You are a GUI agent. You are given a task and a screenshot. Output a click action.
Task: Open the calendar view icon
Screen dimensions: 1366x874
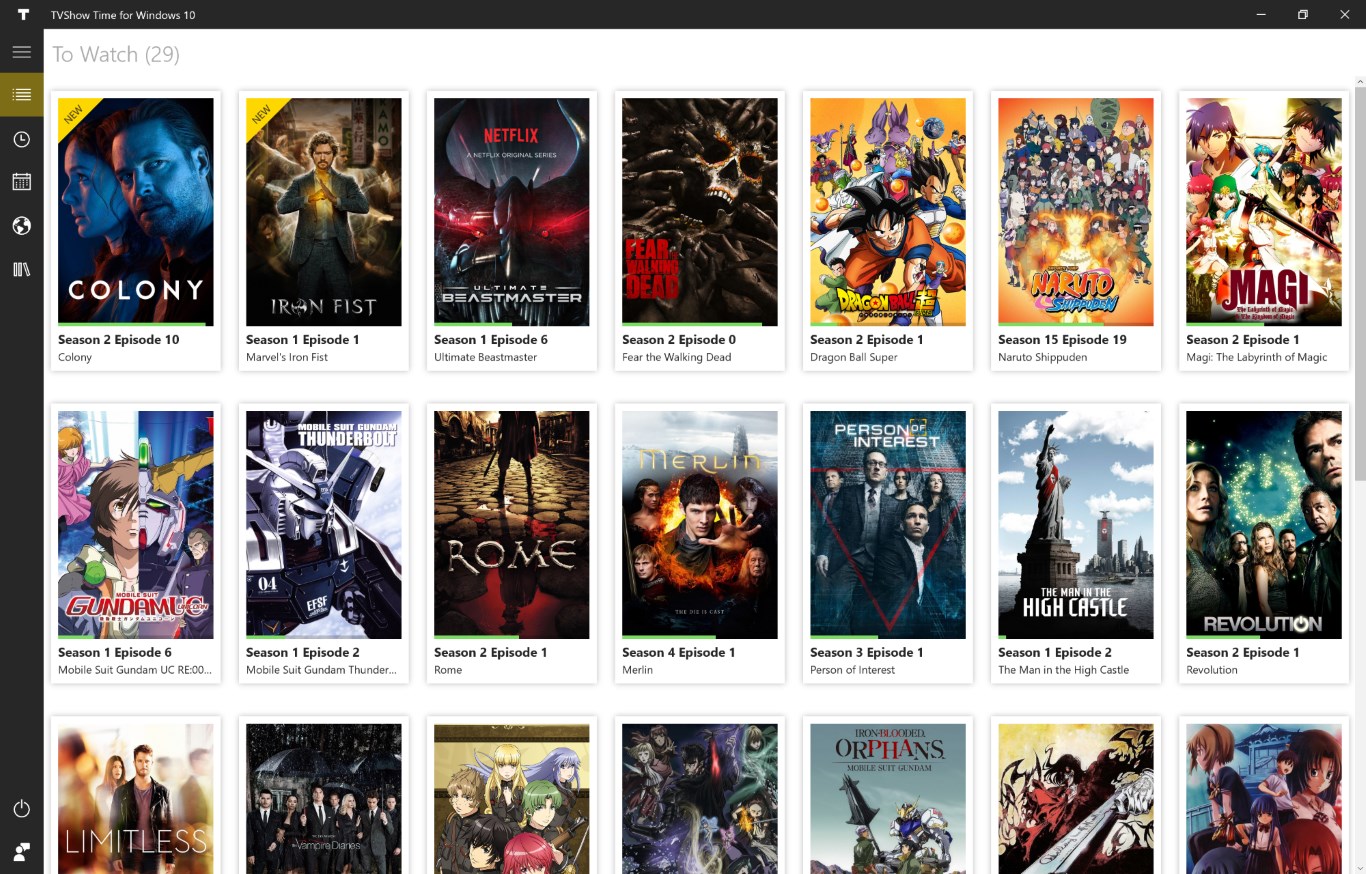point(22,182)
